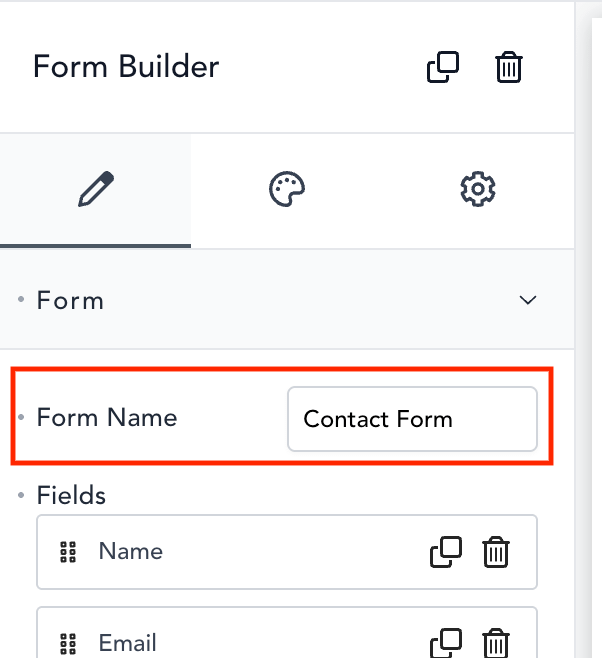Click the Fields label

pyautogui.click(x=71, y=495)
